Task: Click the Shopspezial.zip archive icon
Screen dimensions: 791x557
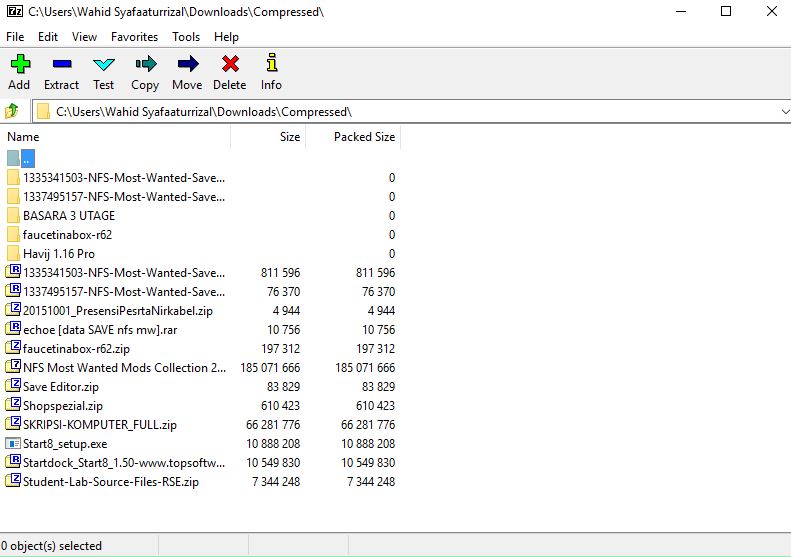Action: pyautogui.click(x=13, y=405)
